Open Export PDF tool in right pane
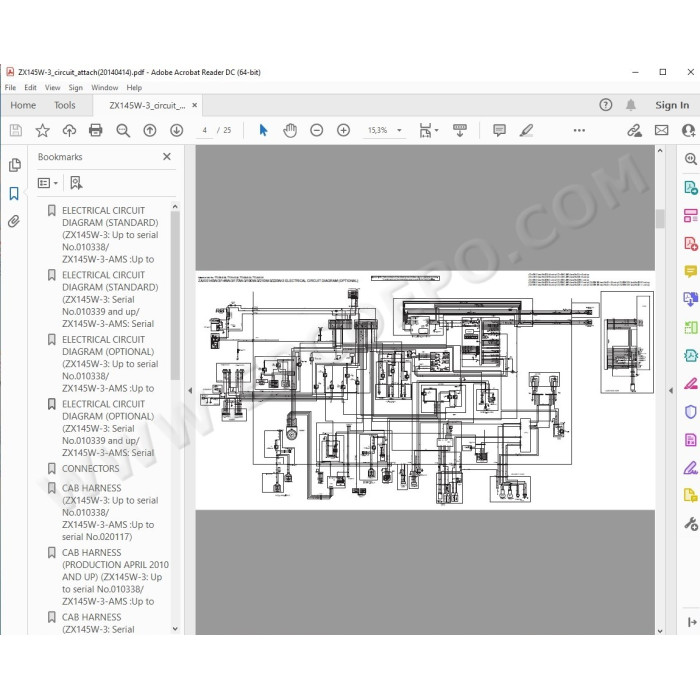 coord(690,188)
